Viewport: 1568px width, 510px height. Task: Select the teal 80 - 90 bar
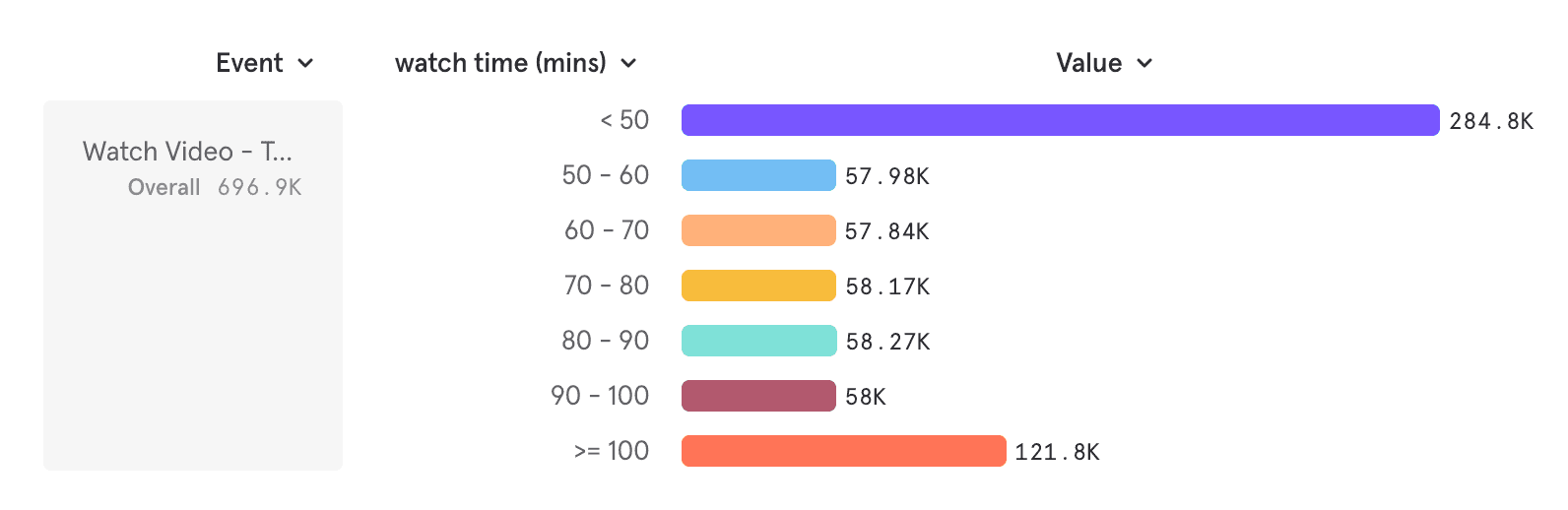(758, 341)
